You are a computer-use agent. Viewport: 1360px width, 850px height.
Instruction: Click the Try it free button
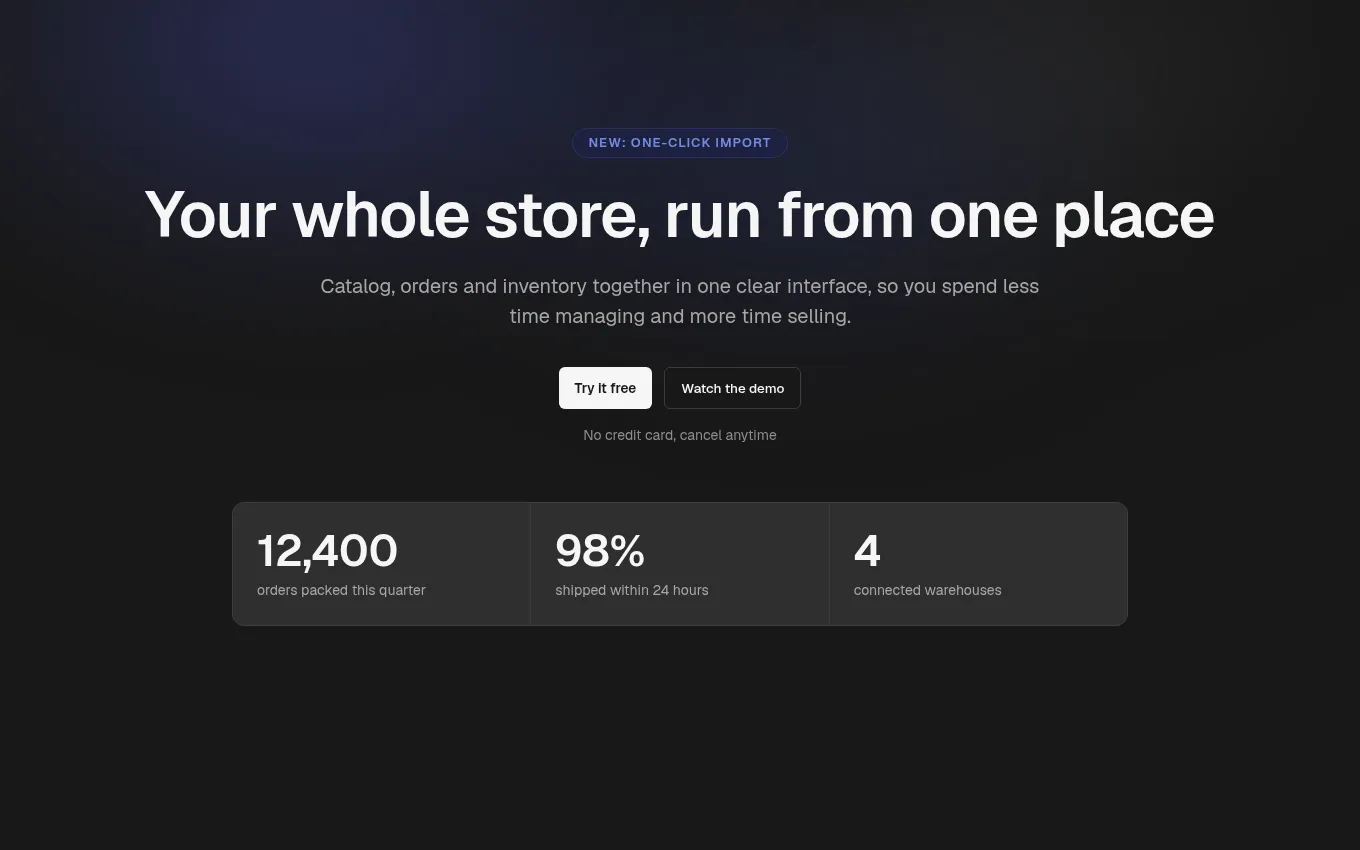click(x=605, y=388)
